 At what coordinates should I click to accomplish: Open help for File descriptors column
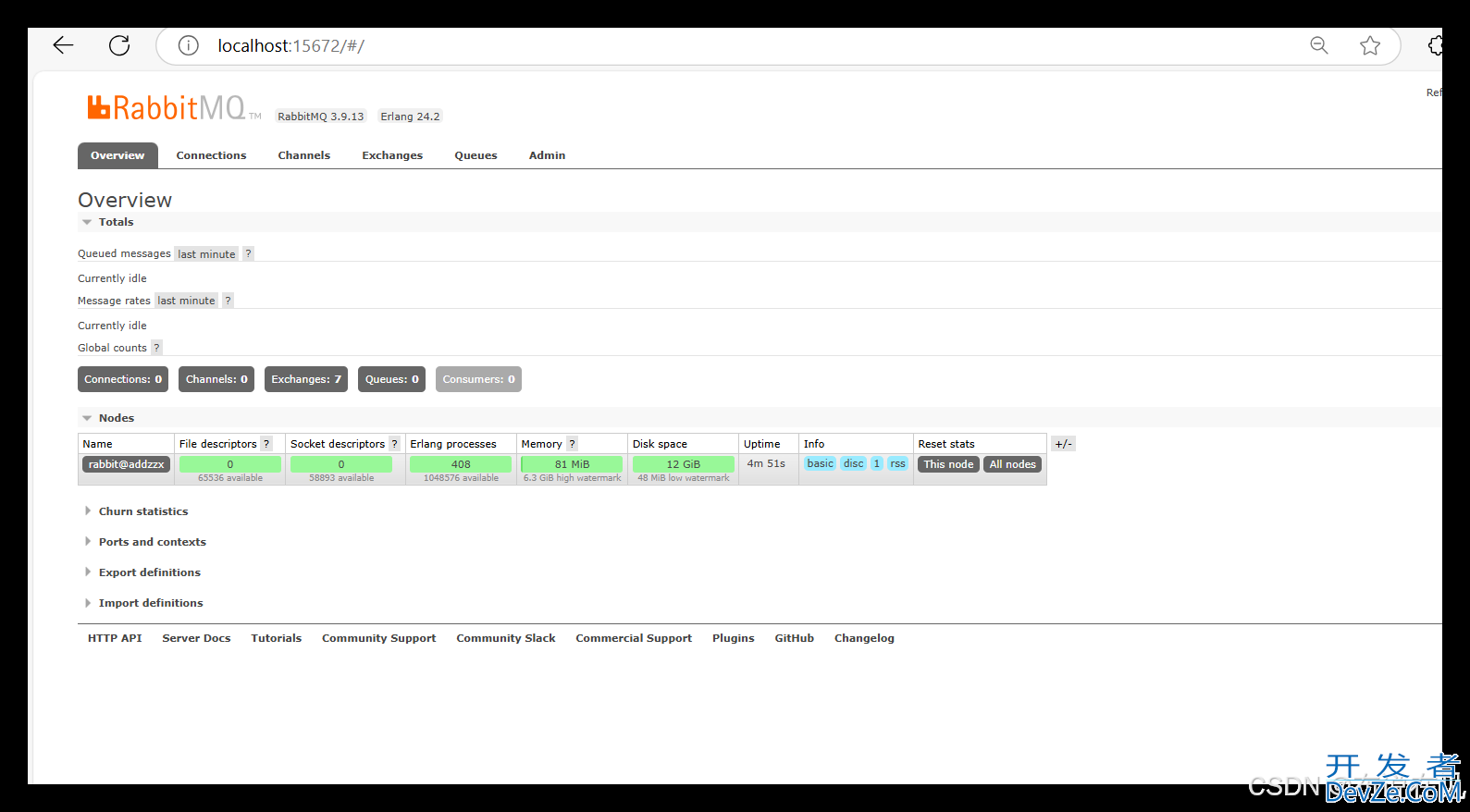click(x=266, y=444)
